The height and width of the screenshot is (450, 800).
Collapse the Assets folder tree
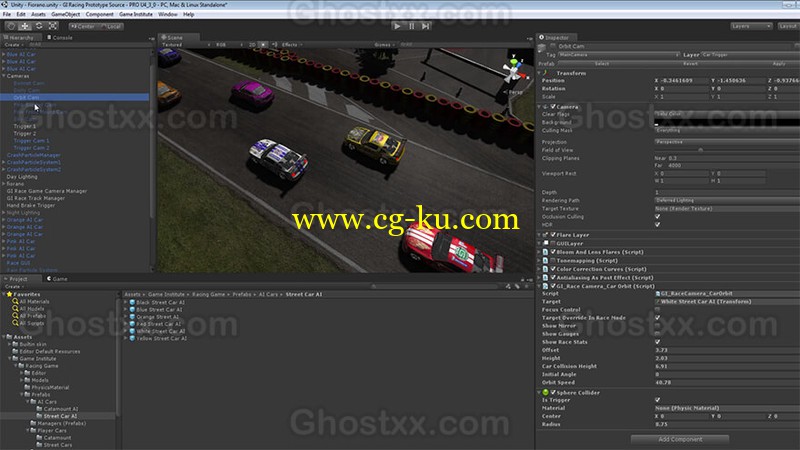pyautogui.click(x=4, y=337)
